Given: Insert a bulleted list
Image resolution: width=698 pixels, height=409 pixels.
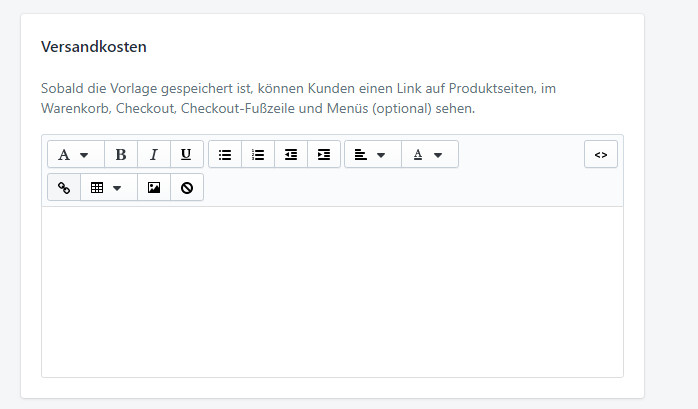Looking at the screenshot, I should [225, 155].
